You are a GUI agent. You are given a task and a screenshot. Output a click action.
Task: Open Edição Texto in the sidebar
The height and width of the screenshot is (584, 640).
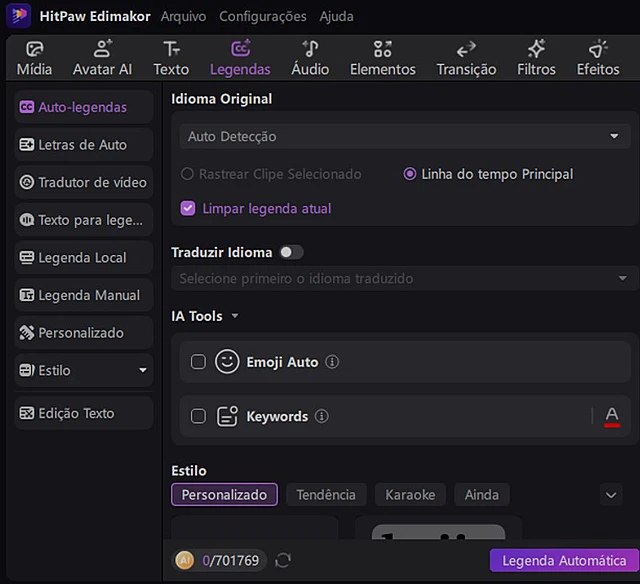point(84,413)
